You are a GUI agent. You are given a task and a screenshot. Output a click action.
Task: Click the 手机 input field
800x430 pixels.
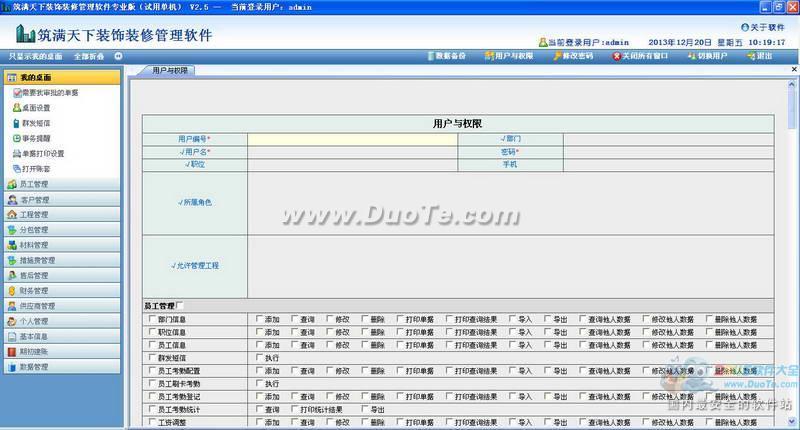668,164
